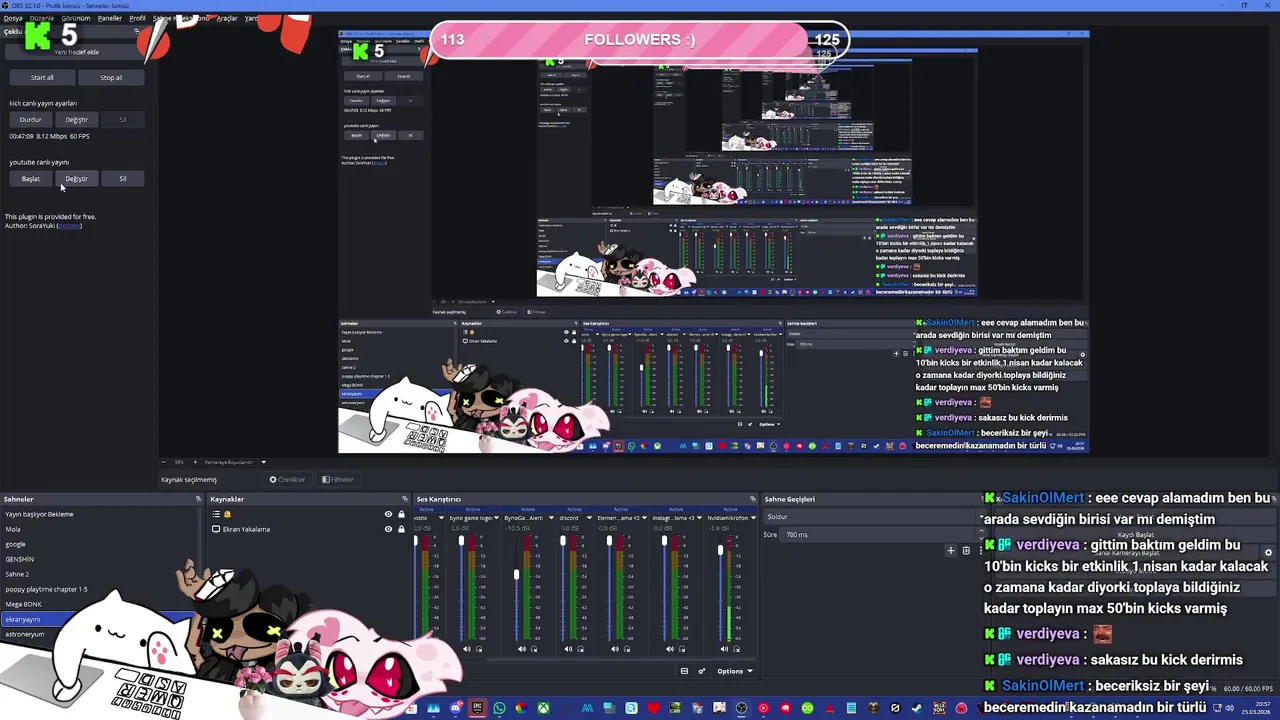Click Durdur under kick canlı yayın ayarları
The width and height of the screenshot is (1280, 720).
pos(31,120)
